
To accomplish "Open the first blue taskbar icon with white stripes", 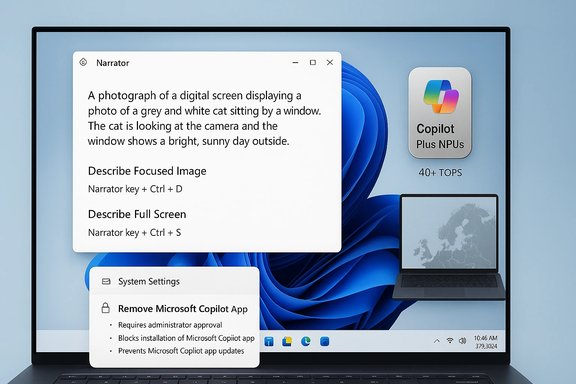I will point(269,342).
